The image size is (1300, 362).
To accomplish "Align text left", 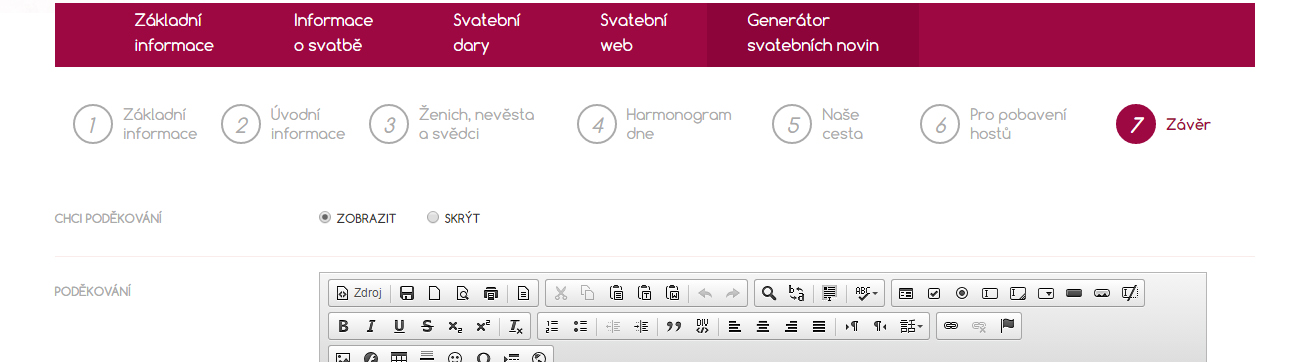I will 734,326.
